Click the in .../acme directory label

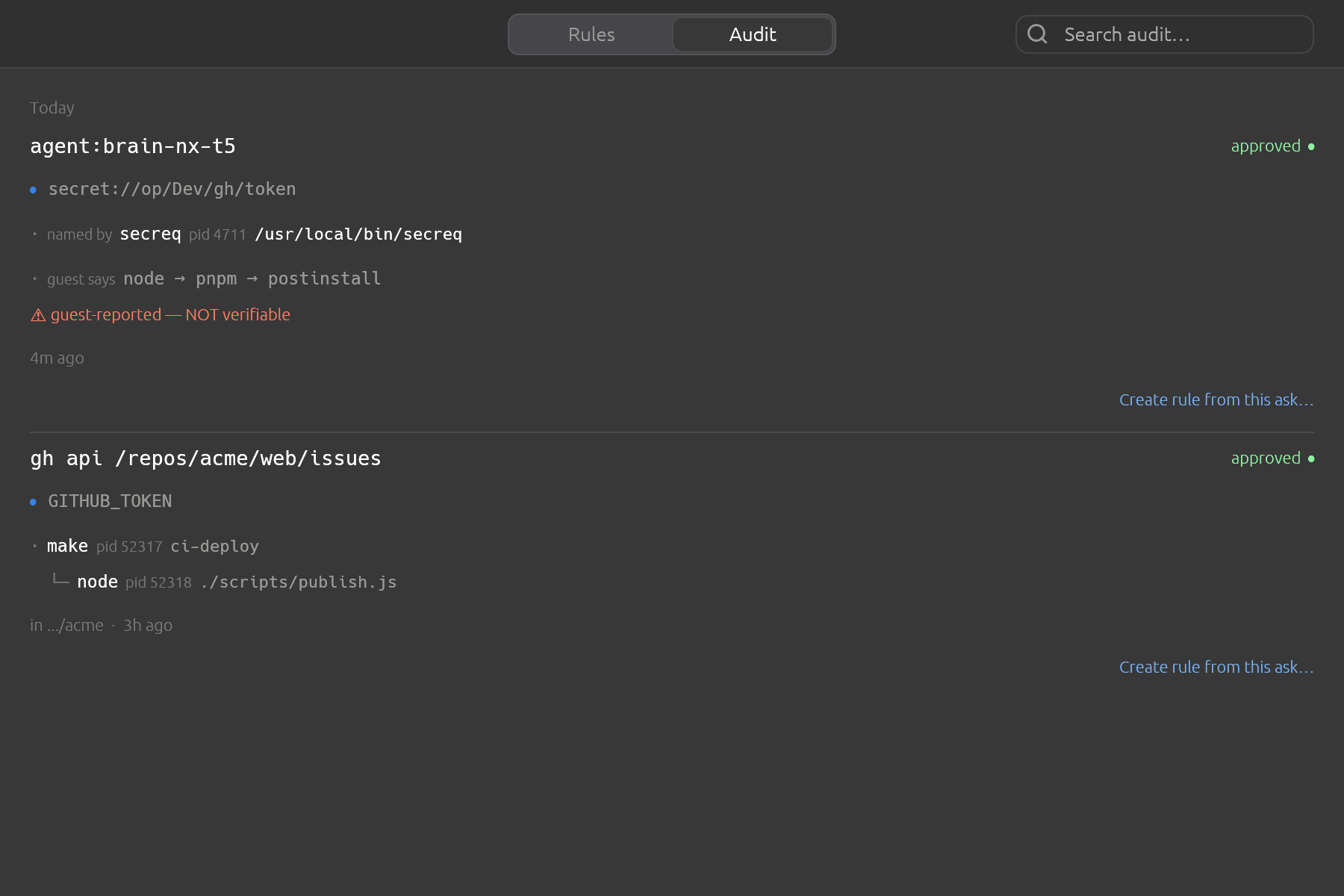tap(66, 625)
